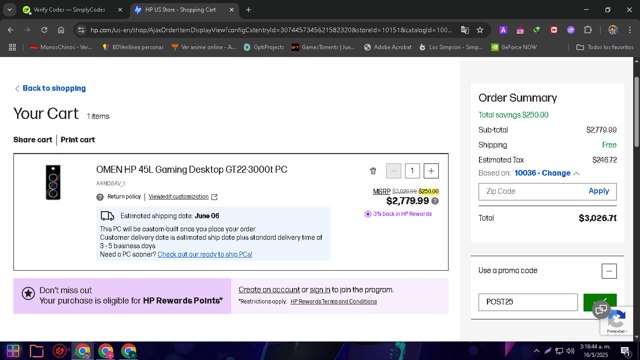The height and width of the screenshot is (360, 640).
Task: Collapse the 10036 - Change zip expander
Action: coord(547,173)
